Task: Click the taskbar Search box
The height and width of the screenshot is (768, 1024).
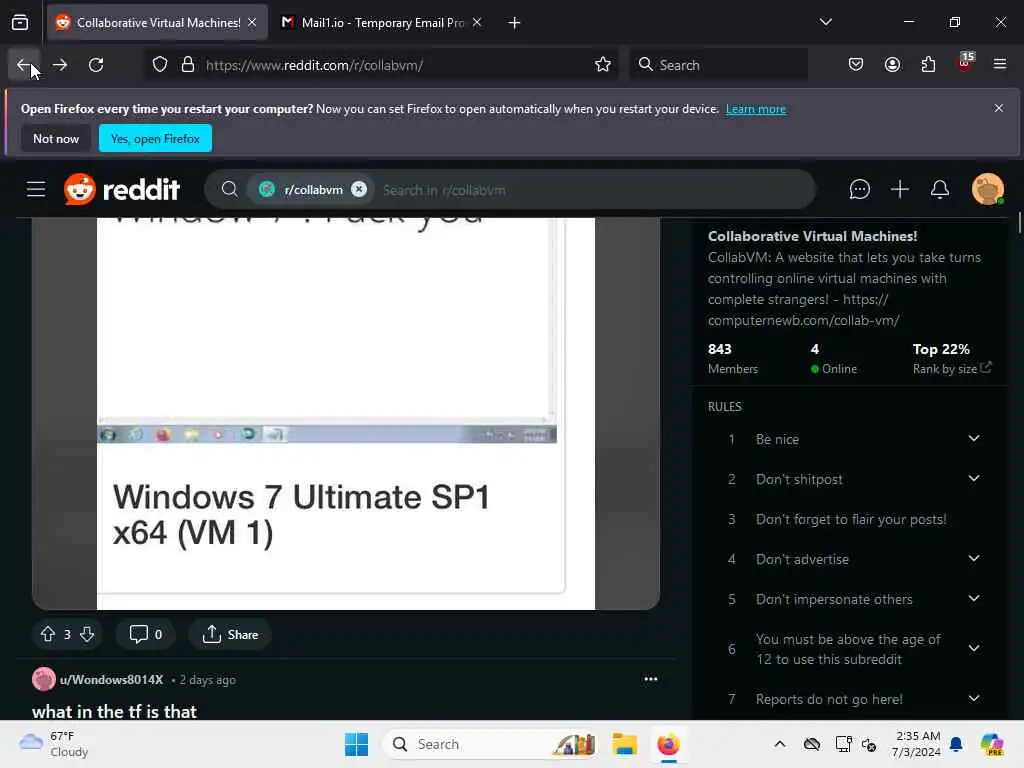Action: (492, 744)
